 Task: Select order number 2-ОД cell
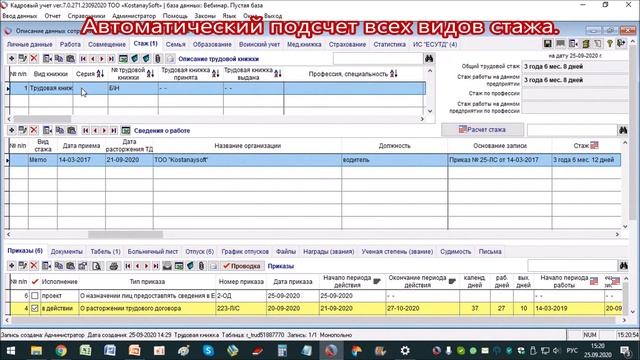coord(241,296)
